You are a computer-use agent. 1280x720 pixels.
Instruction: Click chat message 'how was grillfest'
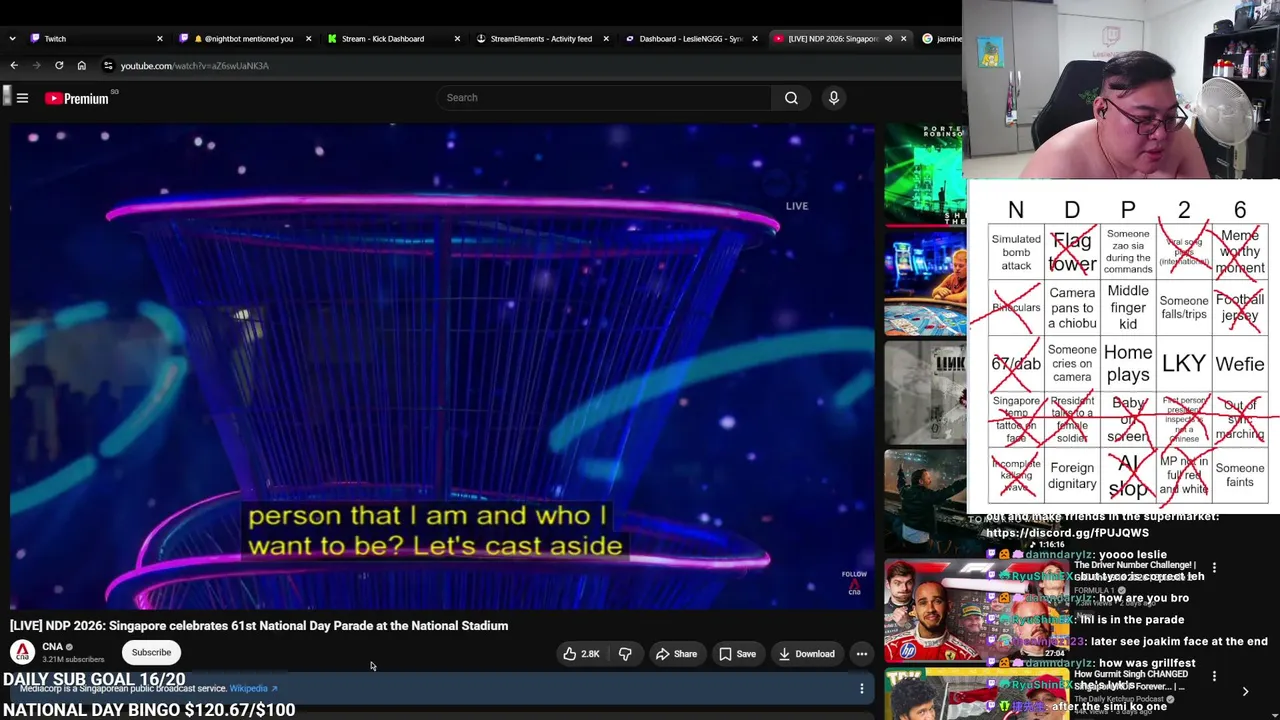pyautogui.click(x=1146, y=663)
